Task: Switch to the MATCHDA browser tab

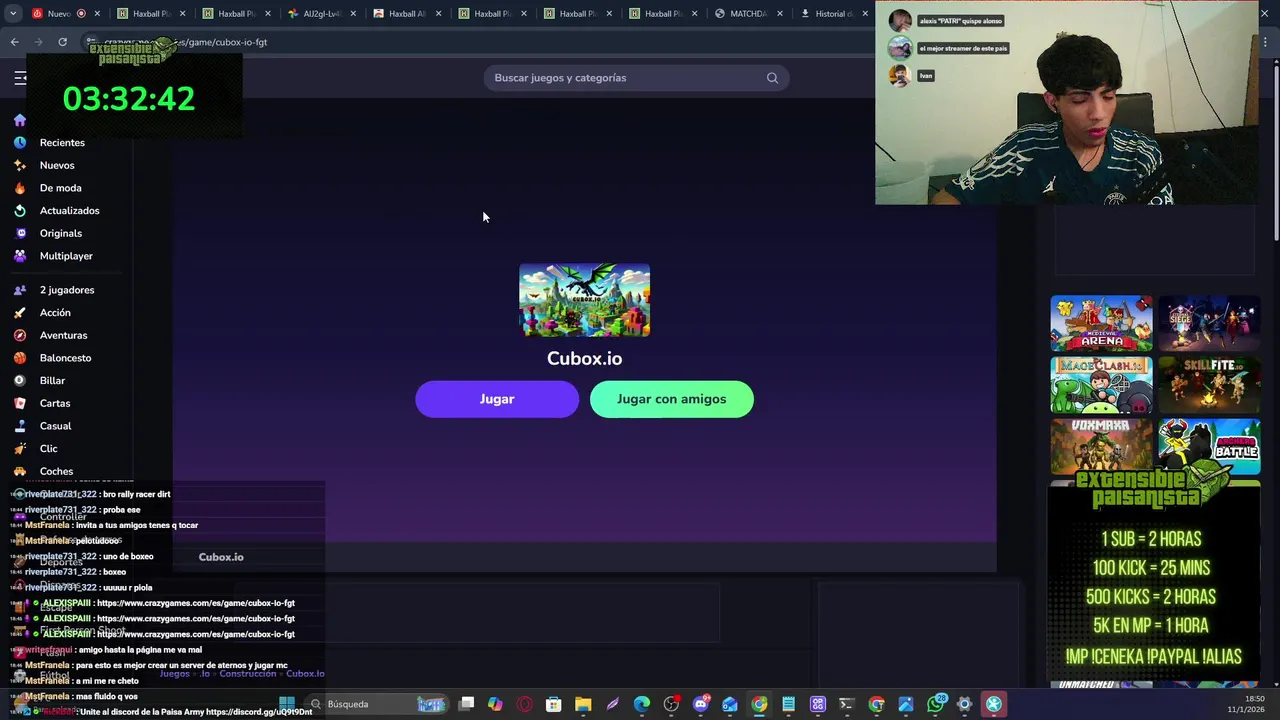Action: coord(747,14)
